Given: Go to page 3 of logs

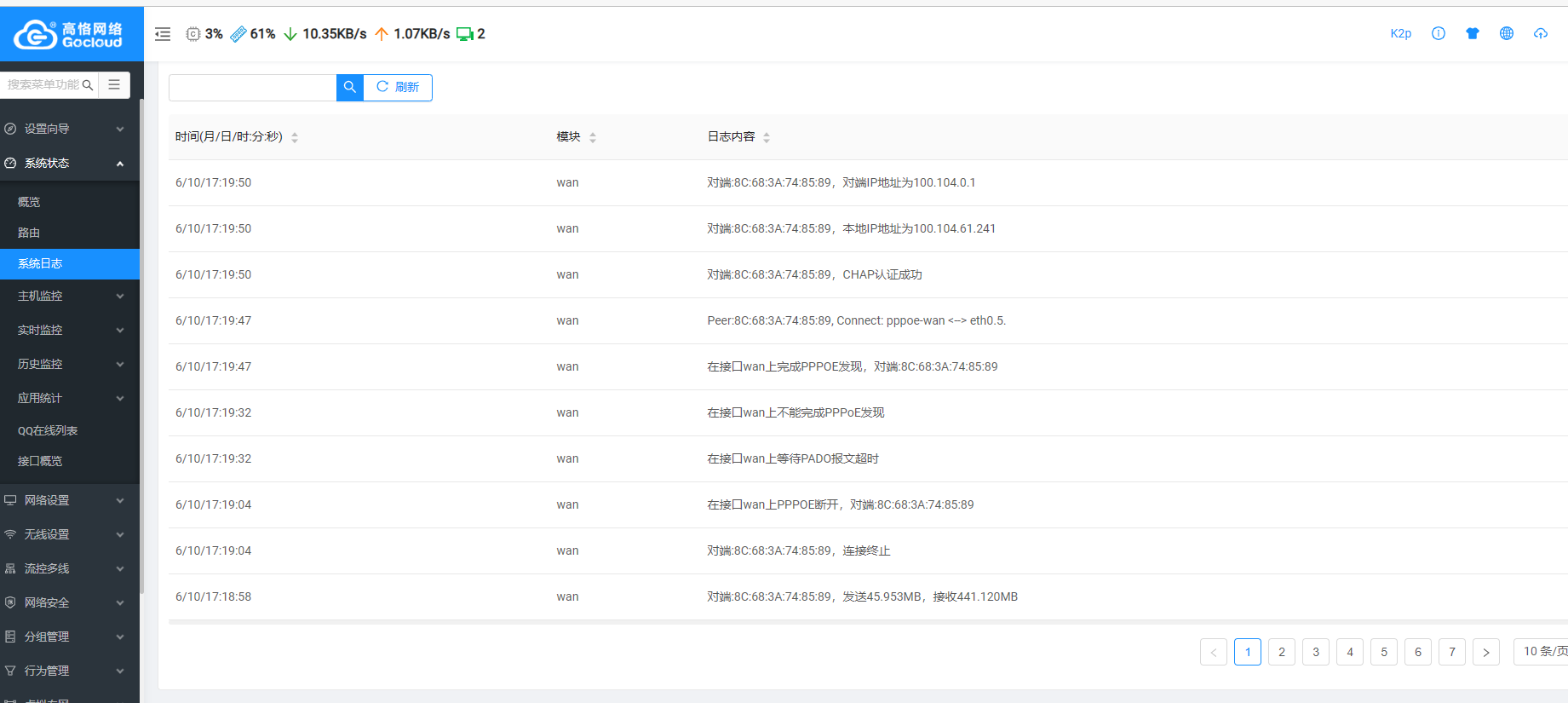Looking at the screenshot, I should coord(1316,652).
